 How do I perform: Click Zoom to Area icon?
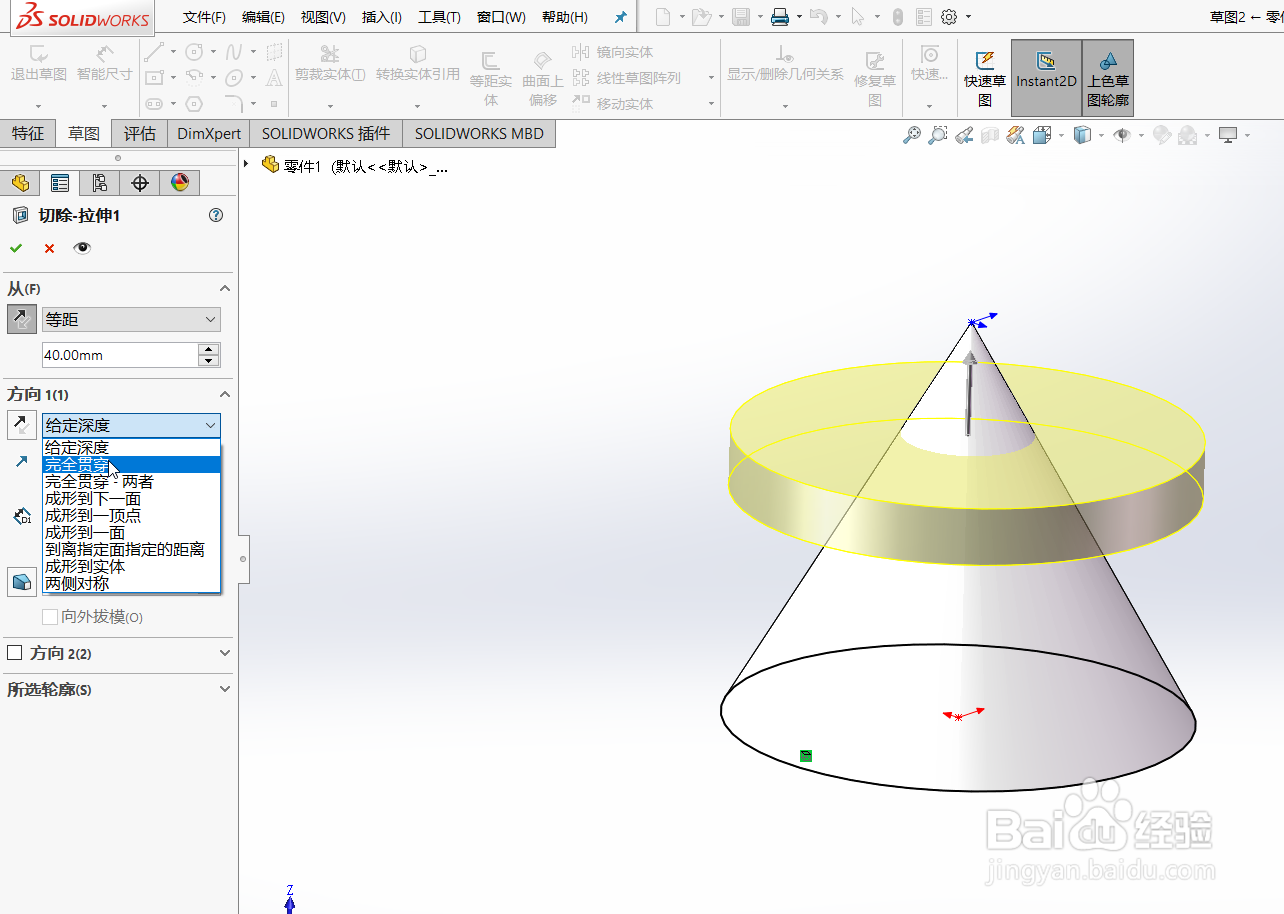pyautogui.click(x=937, y=135)
